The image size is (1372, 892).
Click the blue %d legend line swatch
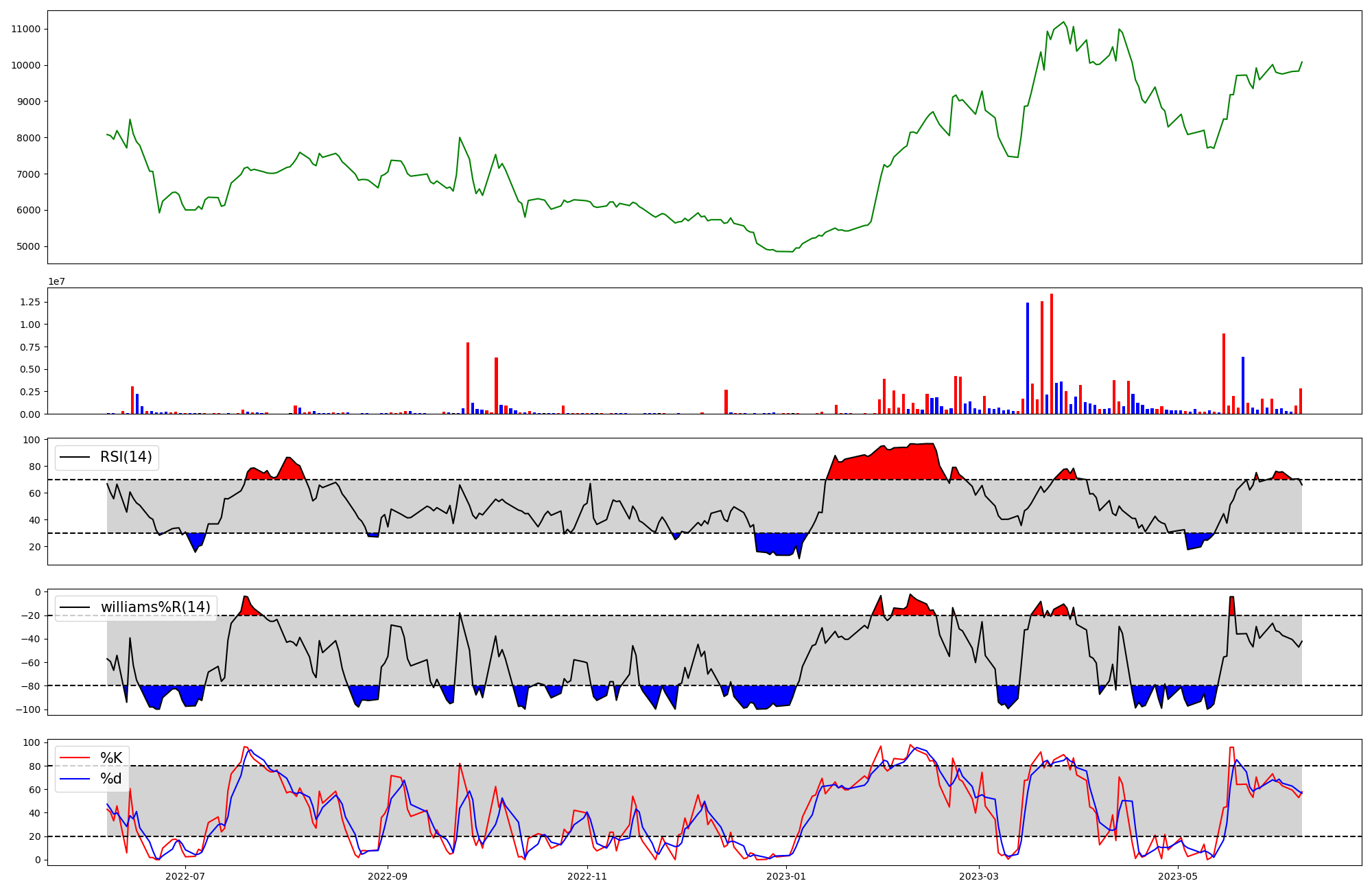pyautogui.click(x=75, y=779)
